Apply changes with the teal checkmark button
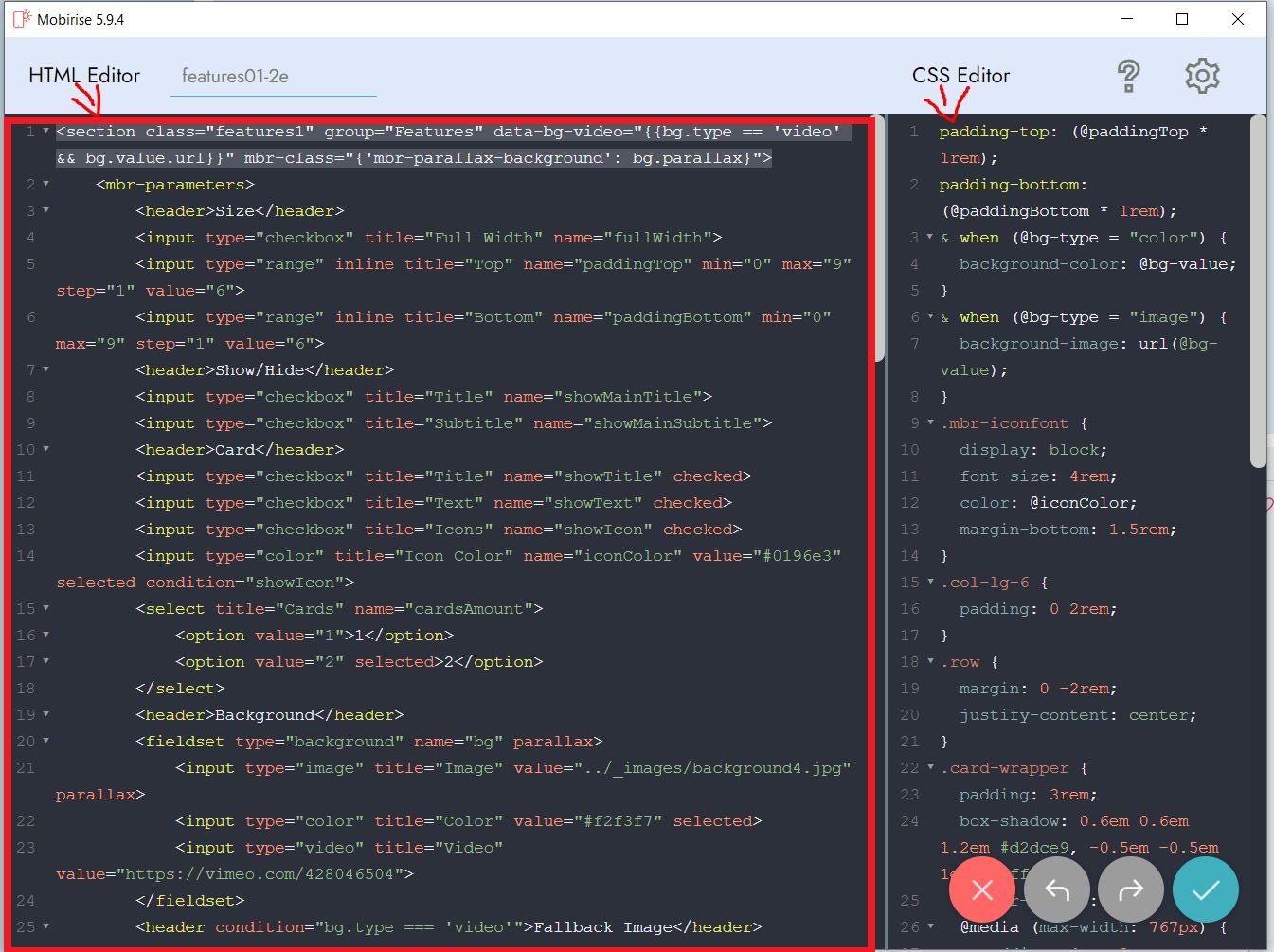 point(1205,890)
